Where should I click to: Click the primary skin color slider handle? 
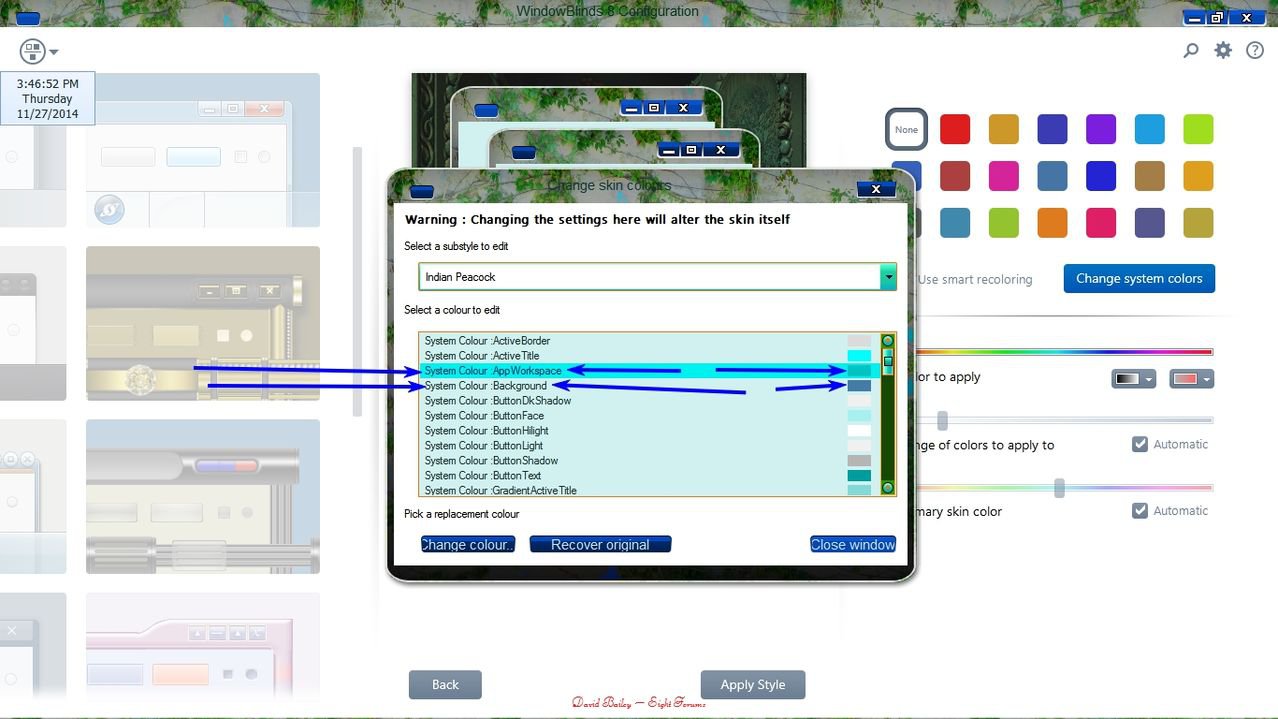click(1059, 488)
